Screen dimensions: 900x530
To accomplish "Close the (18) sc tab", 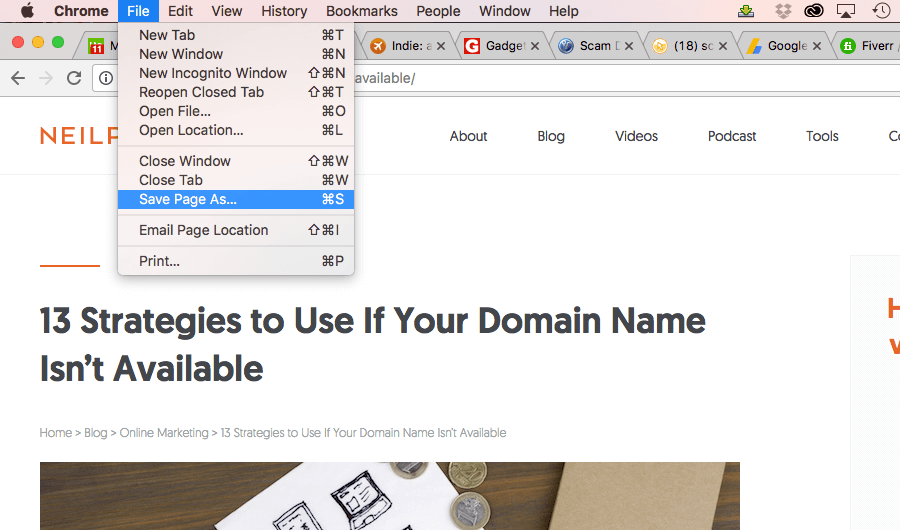I will (x=723, y=46).
